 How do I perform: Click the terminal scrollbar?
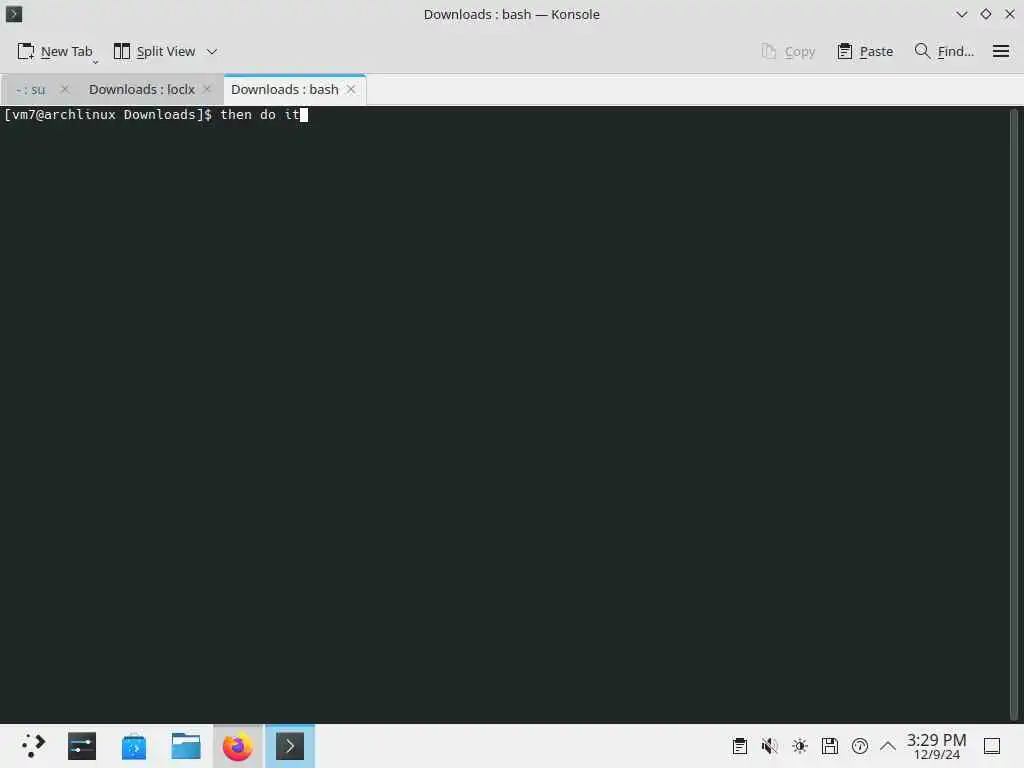click(x=1014, y=414)
